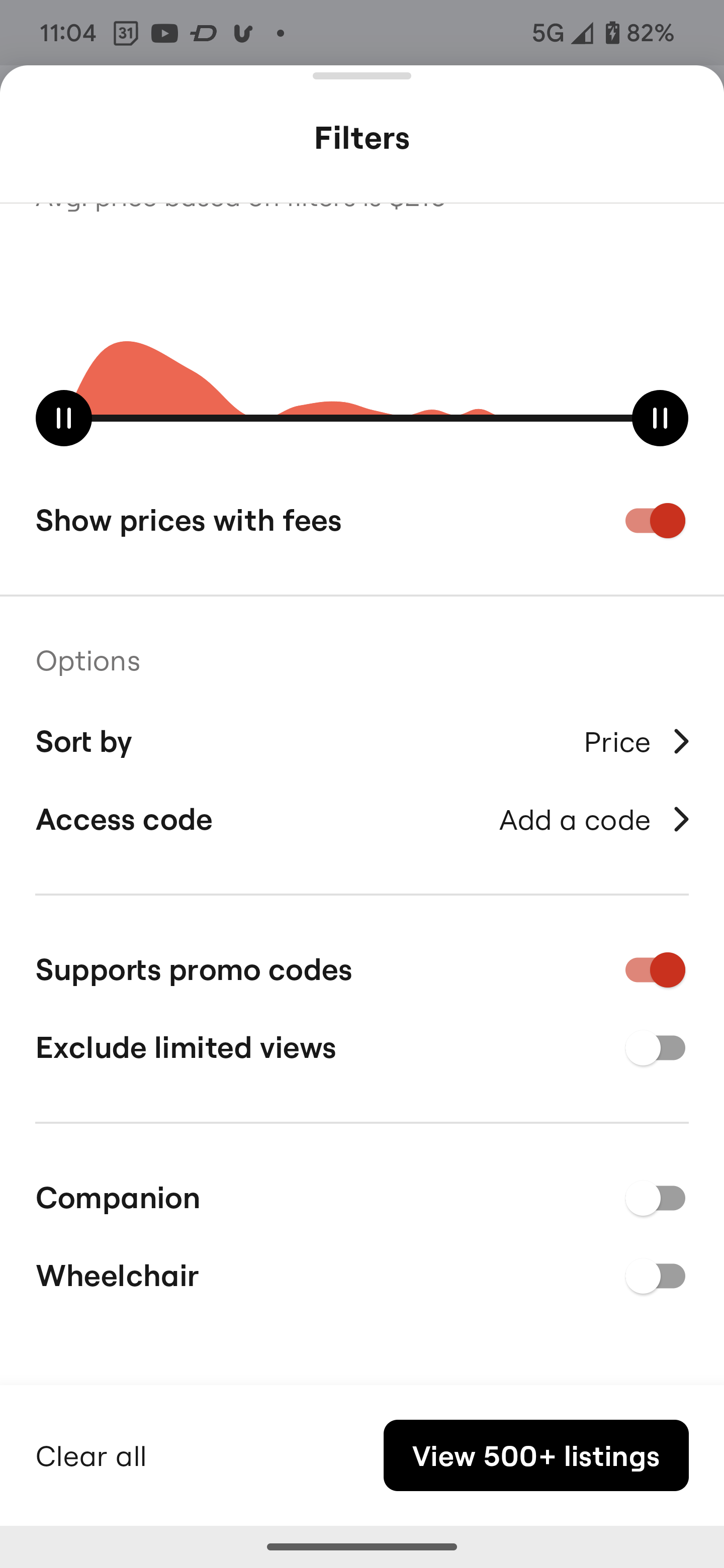Turn on the Companion seating toggle

tap(655, 1198)
